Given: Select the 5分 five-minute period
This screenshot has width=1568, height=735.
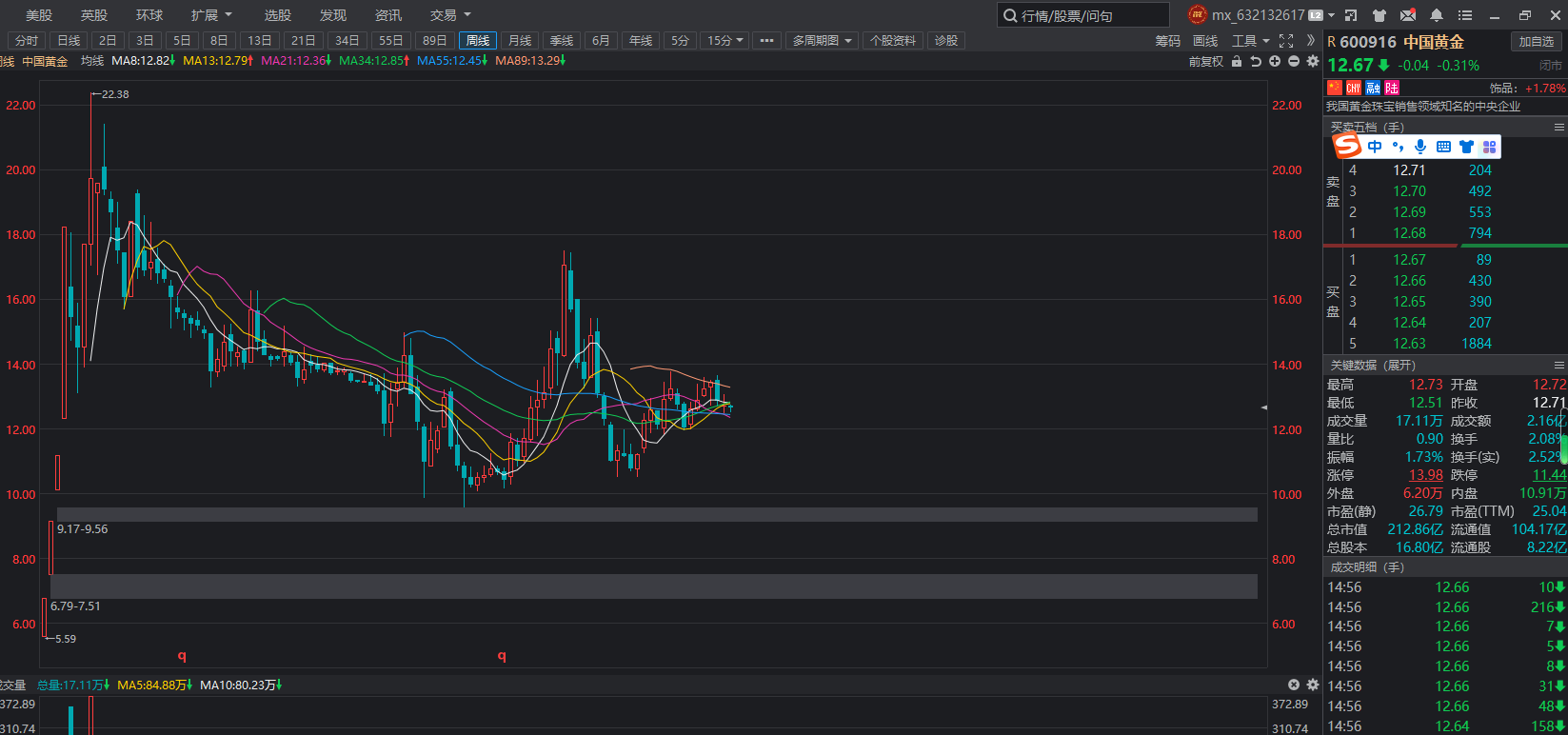Looking at the screenshot, I should coord(680,41).
